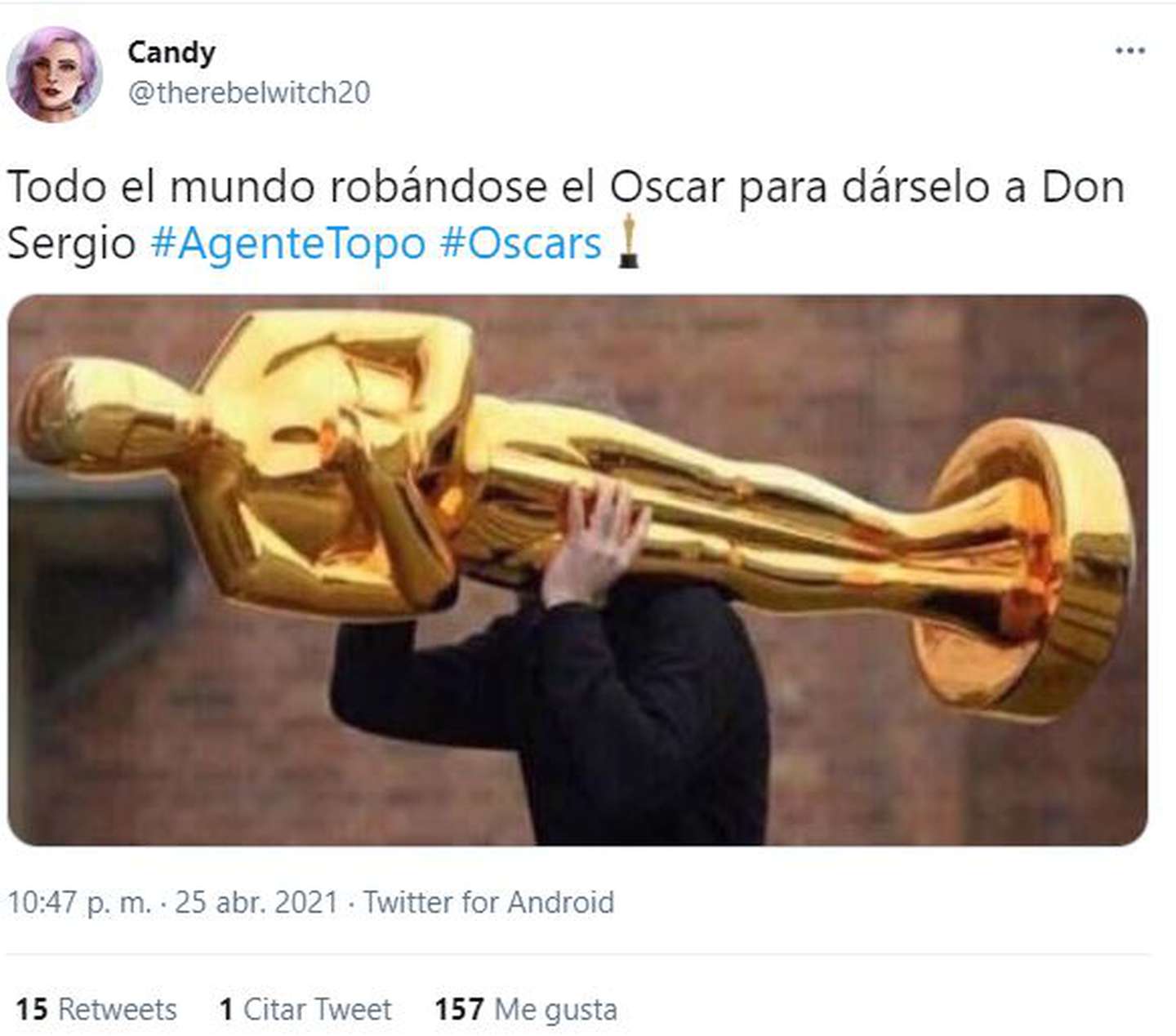
Task: Open the display name Candy
Action: pos(171,52)
